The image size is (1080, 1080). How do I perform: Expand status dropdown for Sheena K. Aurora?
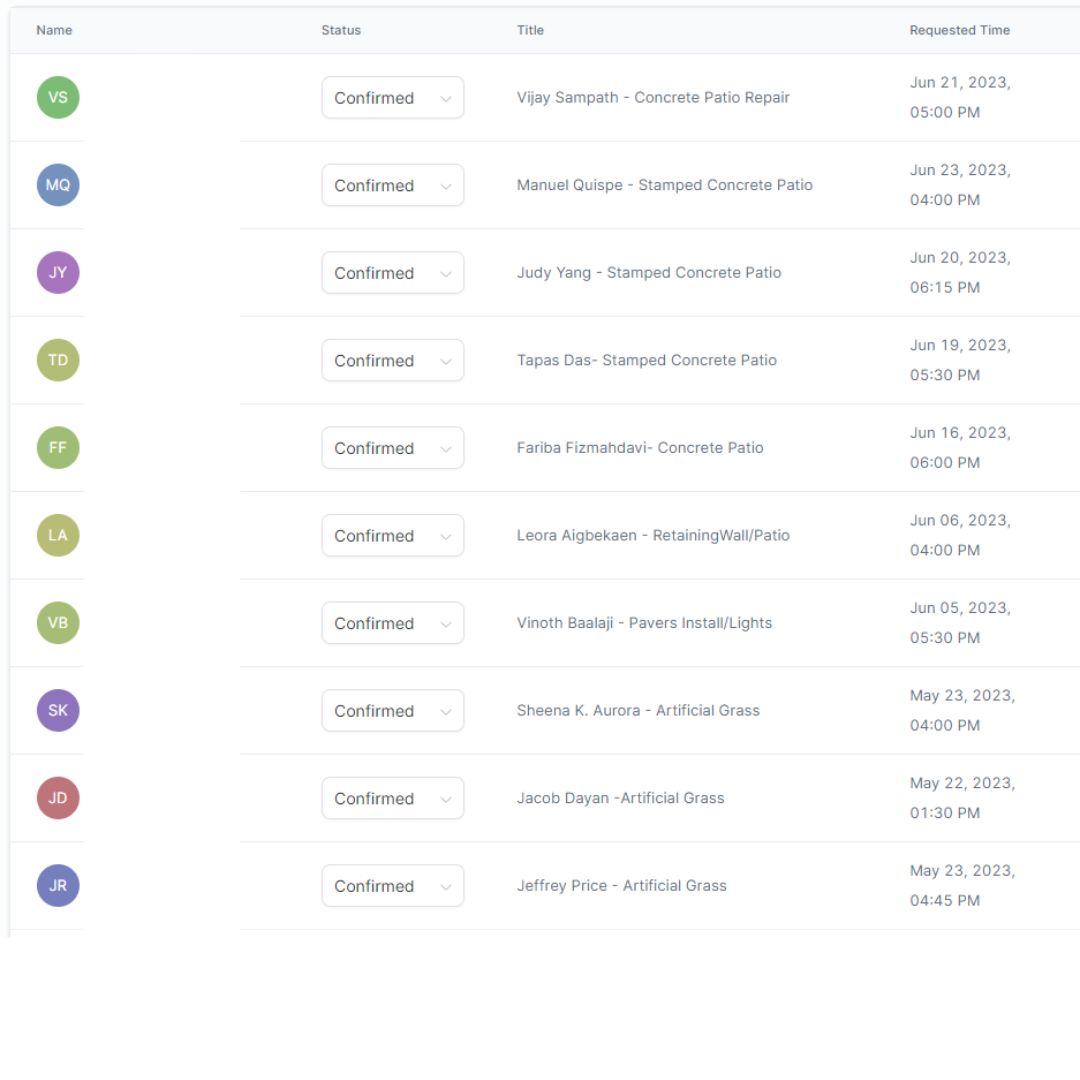pyautogui.click(x=392, y=711)
